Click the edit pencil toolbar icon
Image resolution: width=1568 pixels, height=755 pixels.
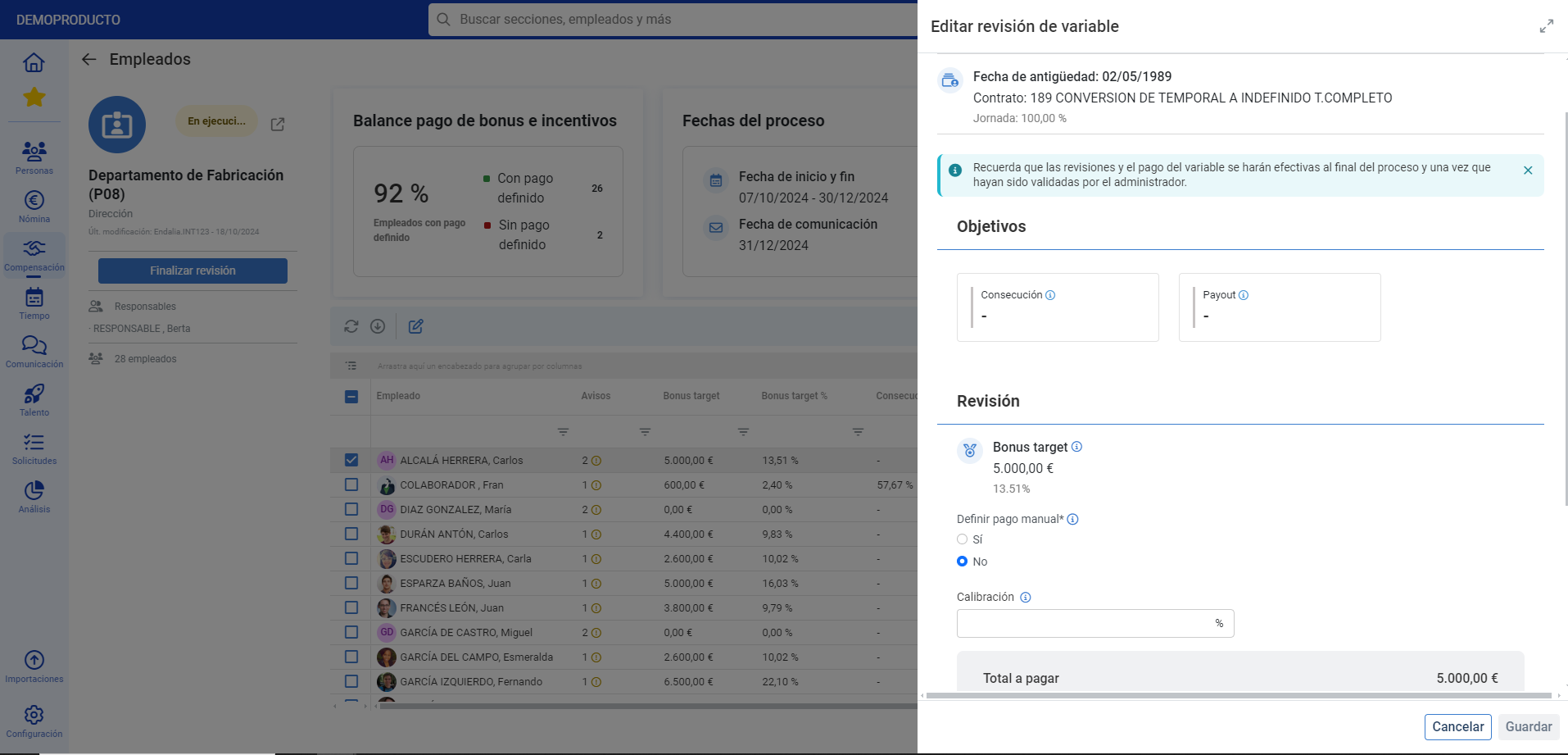coord(416,326)
